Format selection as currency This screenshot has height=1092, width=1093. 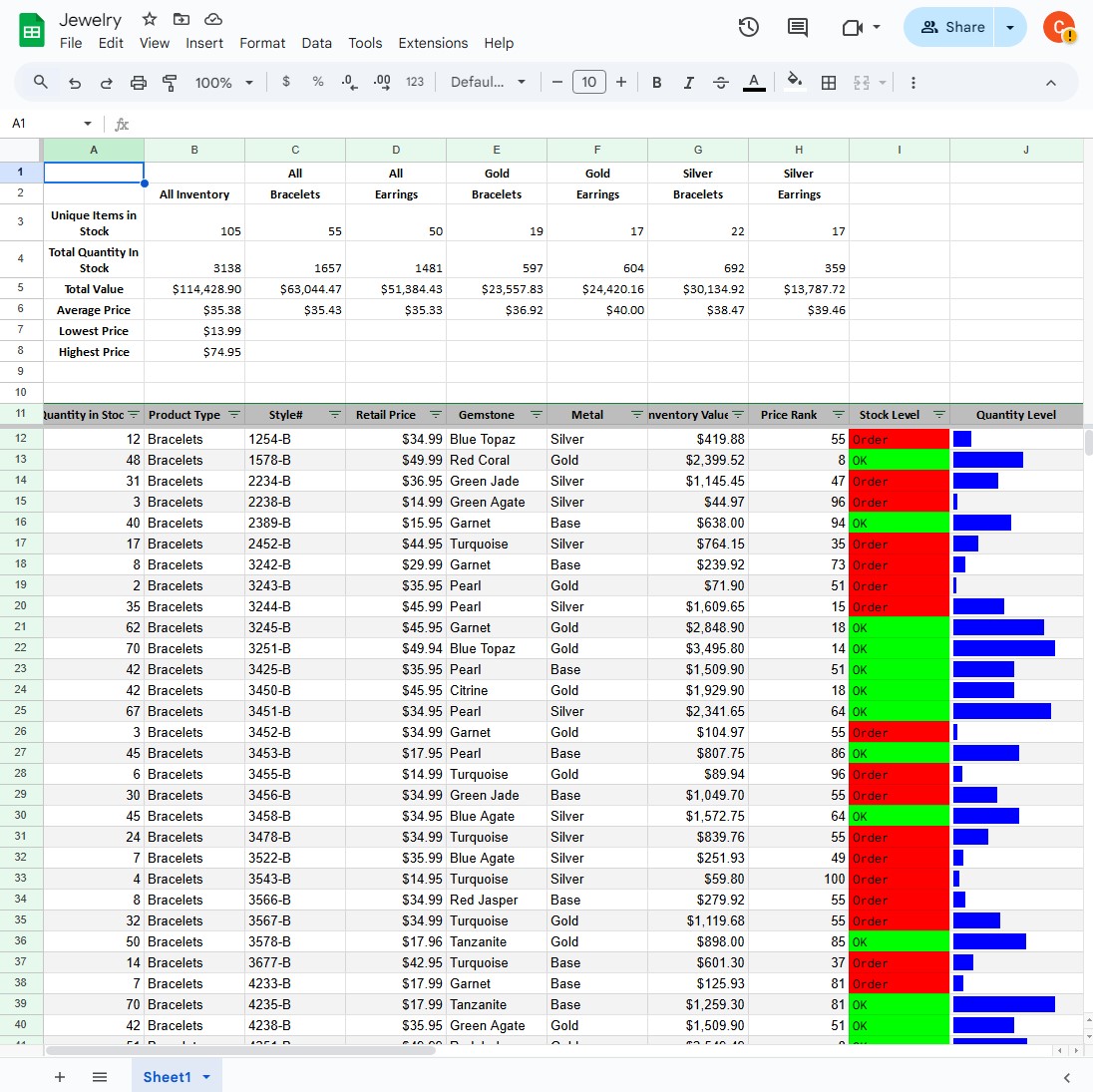(x=286, y=82)
